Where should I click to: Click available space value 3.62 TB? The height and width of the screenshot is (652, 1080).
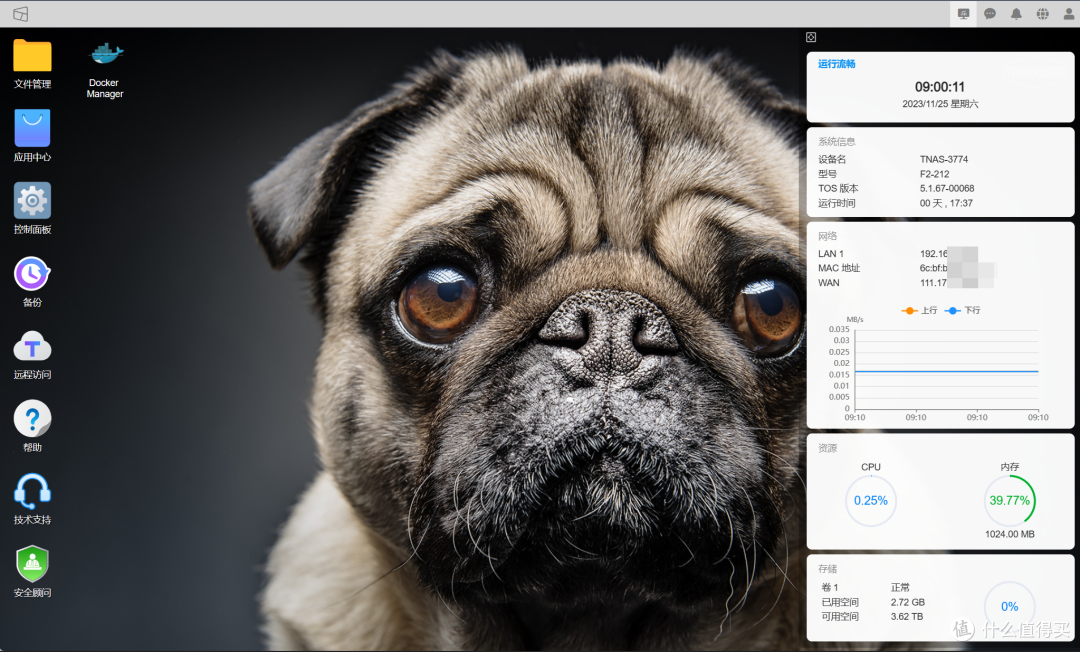point(906,617)
